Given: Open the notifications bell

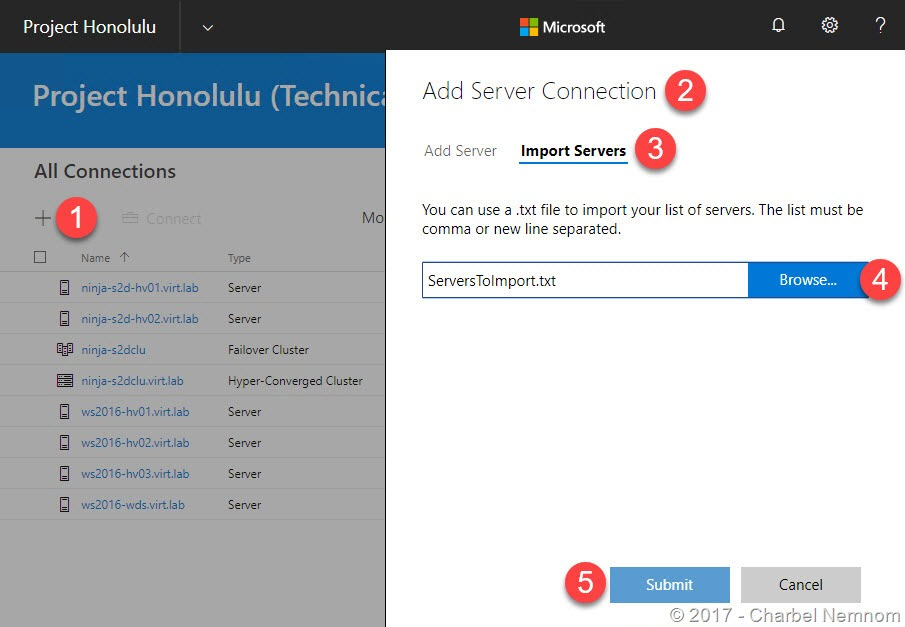Looking at the screenshot, I should pos(778,25).
